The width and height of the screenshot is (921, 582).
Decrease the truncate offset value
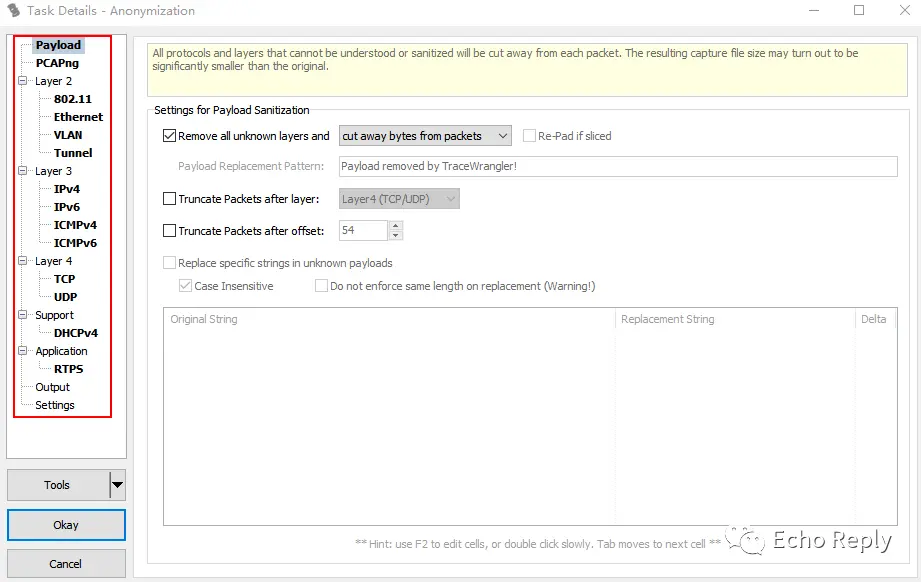point(396,236)
